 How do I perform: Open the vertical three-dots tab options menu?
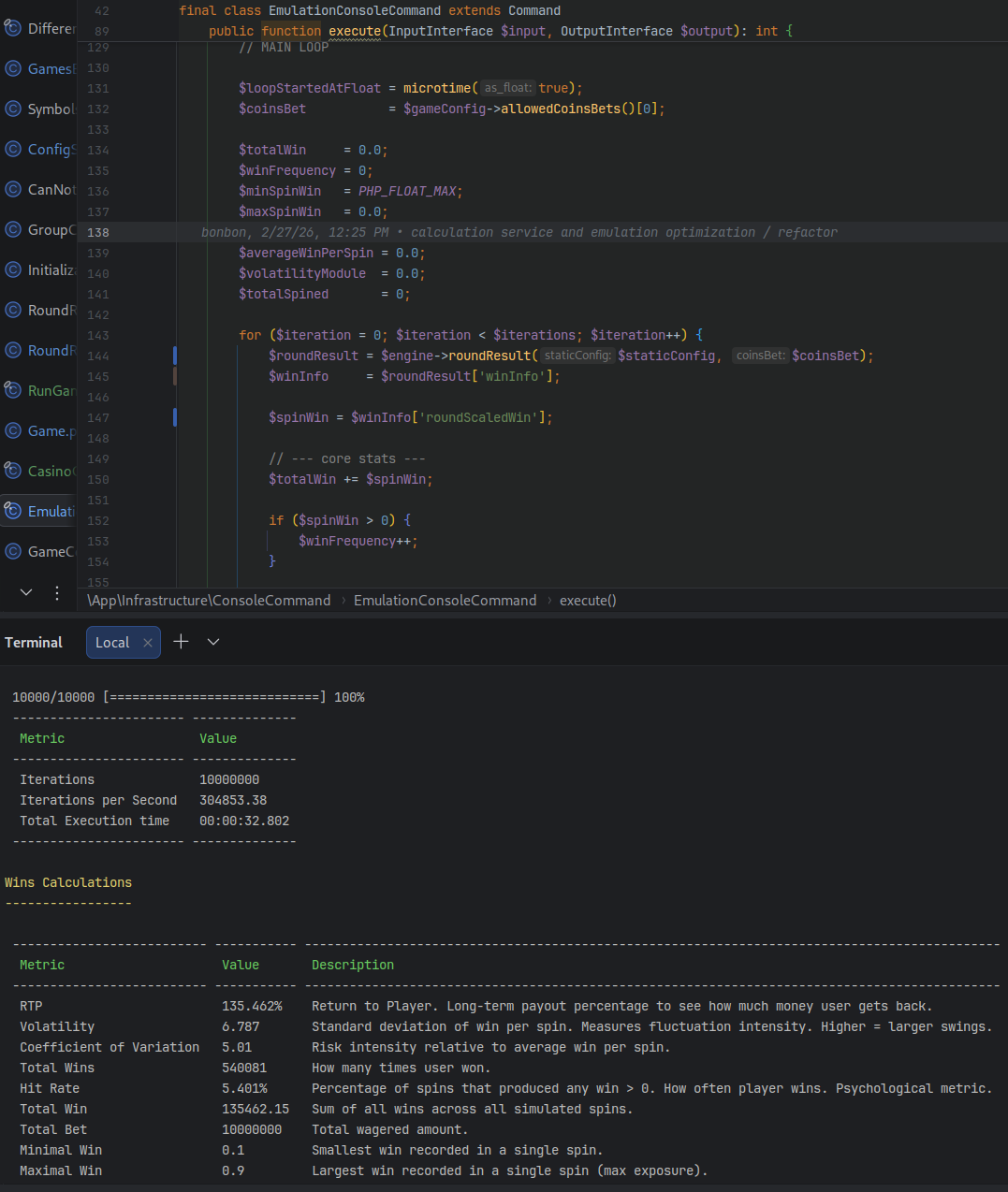coord(57,592)
